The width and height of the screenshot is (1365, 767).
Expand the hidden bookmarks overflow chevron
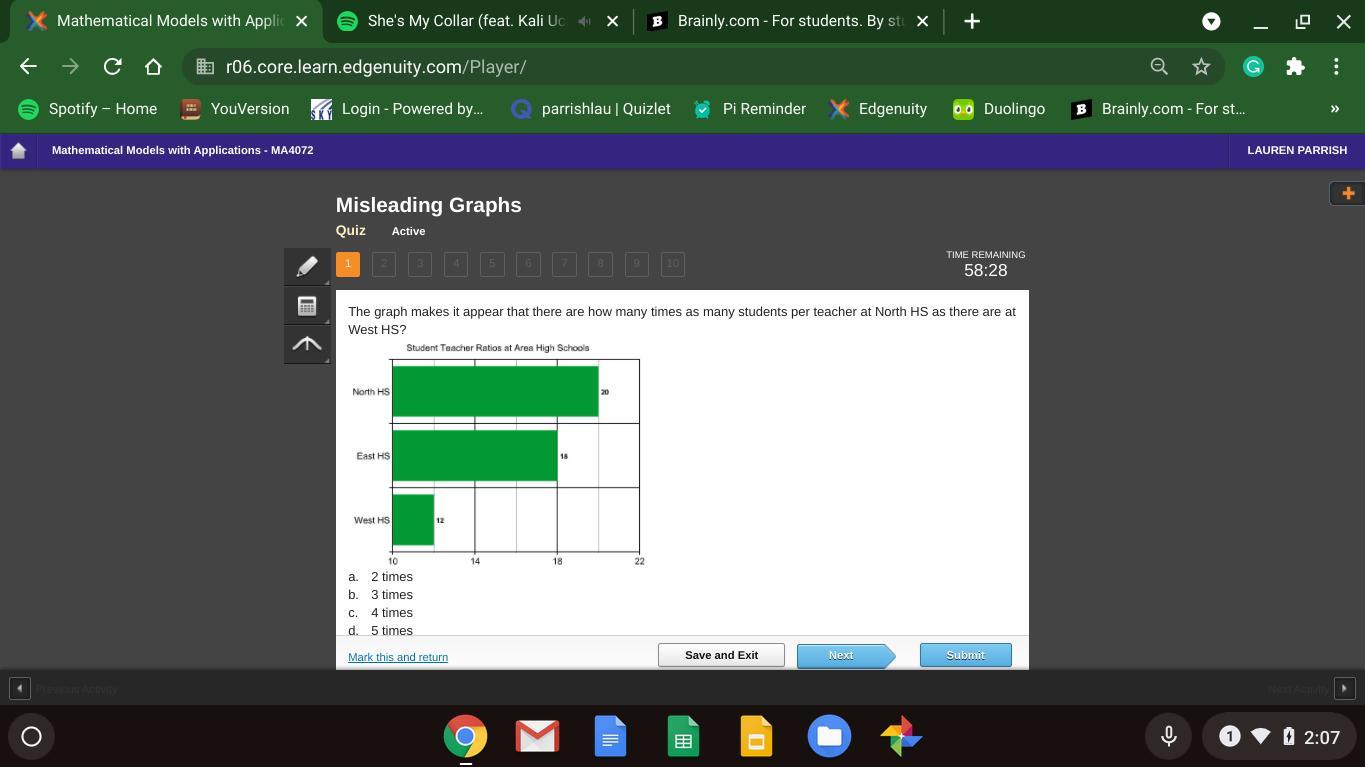click(1334, 109)
